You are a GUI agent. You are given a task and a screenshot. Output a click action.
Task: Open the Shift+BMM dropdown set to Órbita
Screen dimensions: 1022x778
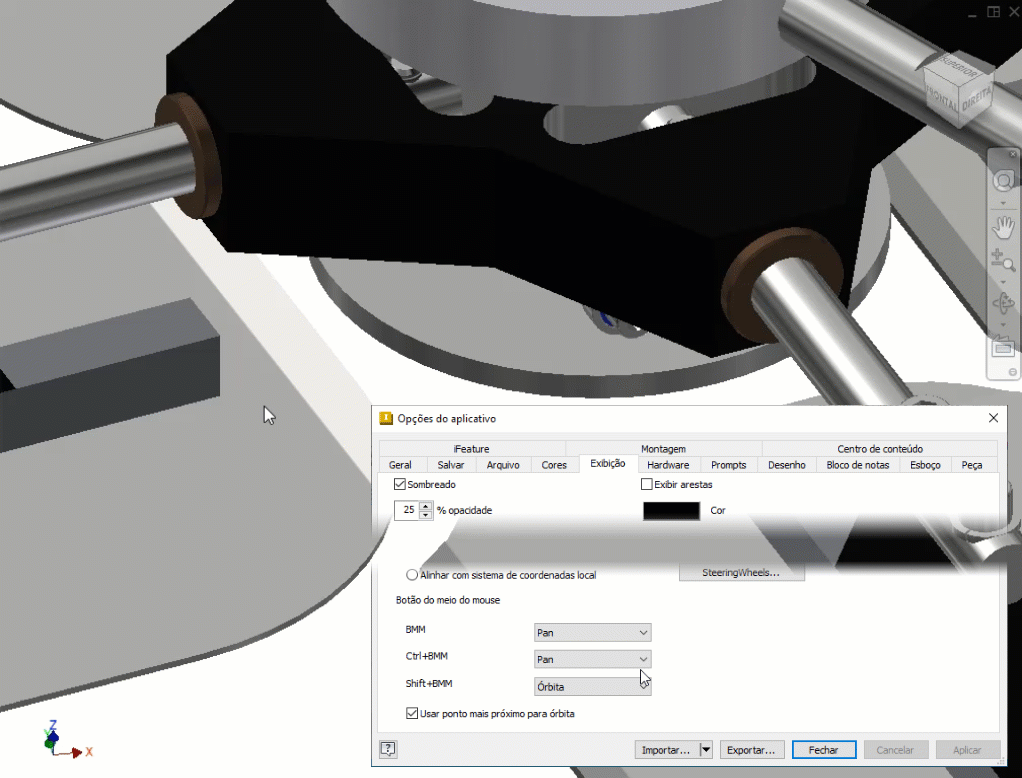(592, 687)
